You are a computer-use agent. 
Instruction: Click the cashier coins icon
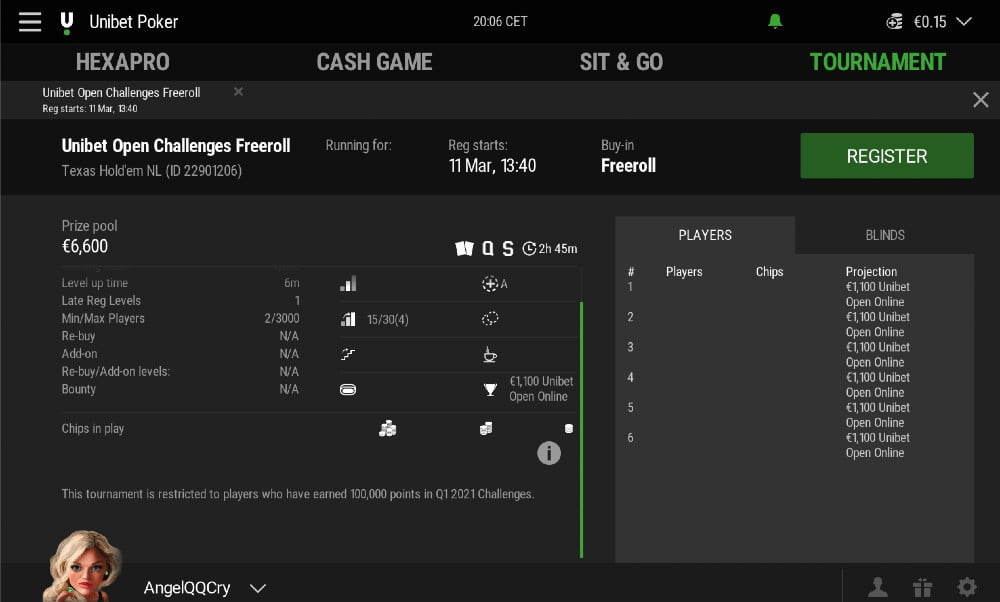tap(894, 22)
